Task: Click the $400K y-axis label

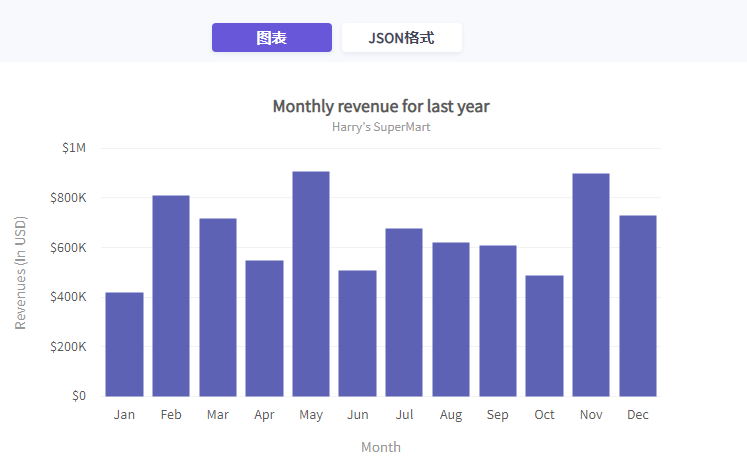Action: tap(68, 297)
